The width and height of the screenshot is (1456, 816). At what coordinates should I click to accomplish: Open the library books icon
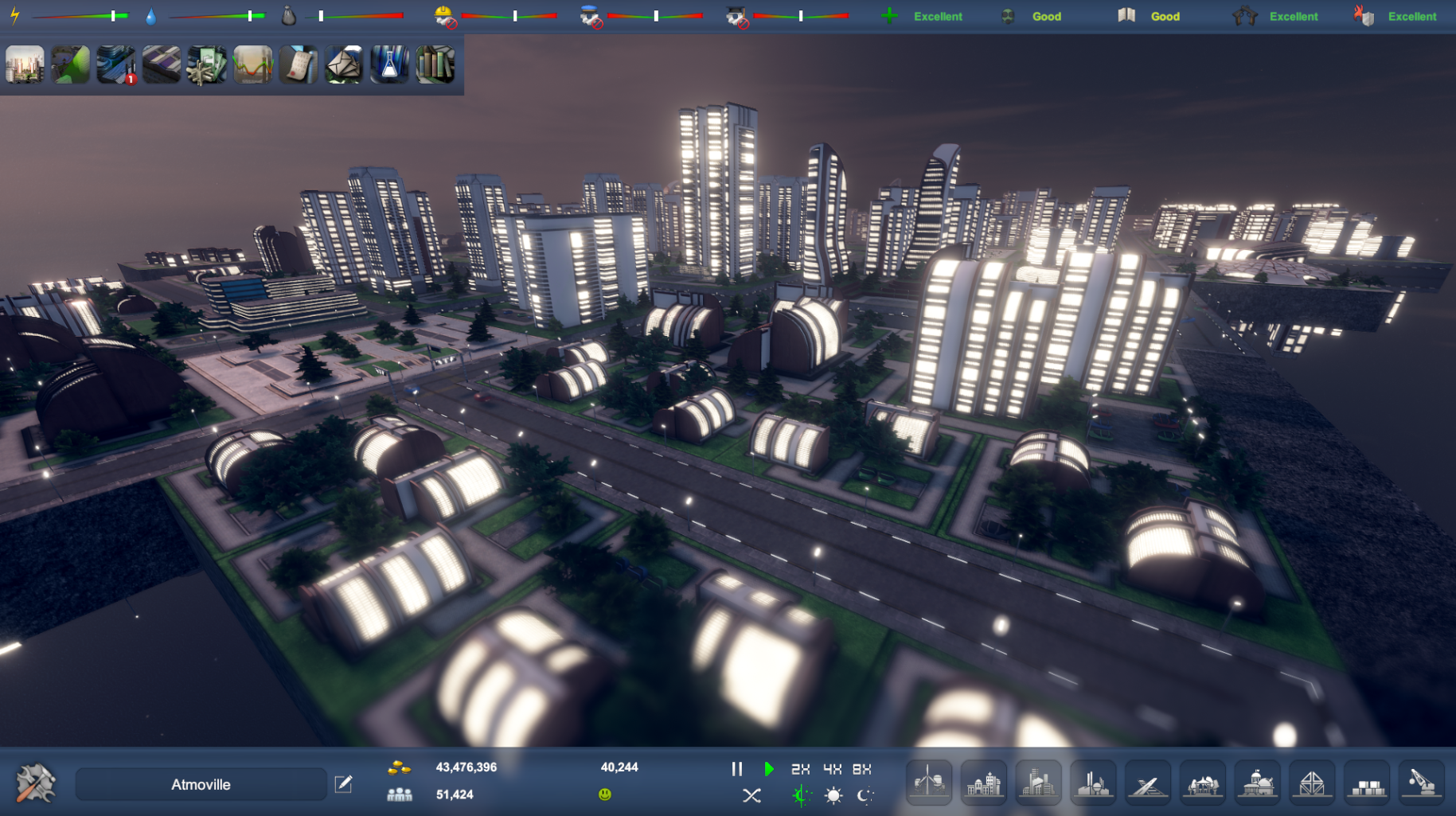[x=435, y=64]
